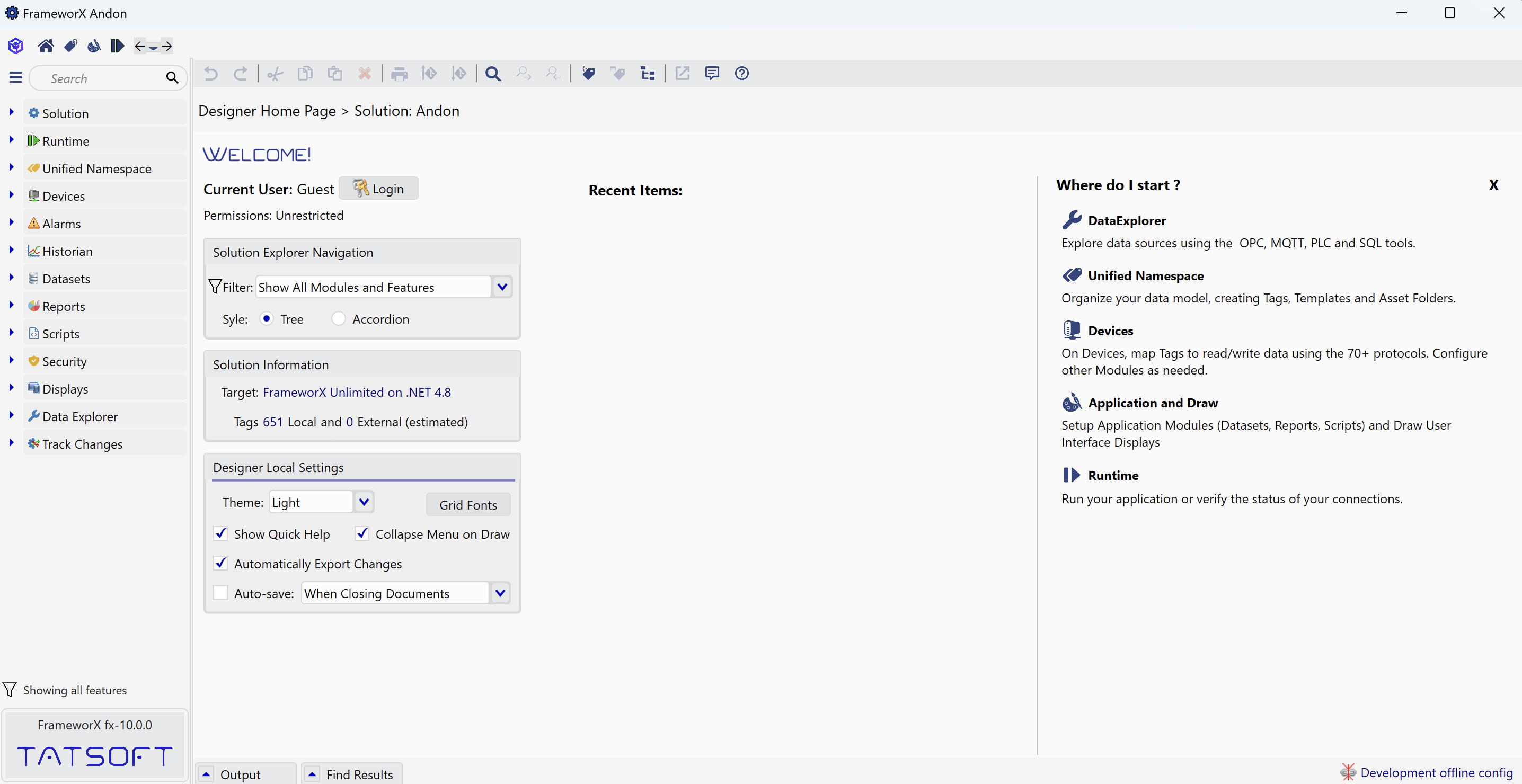Go to the Home page icon
The image size is (1522, 784).
46,46
